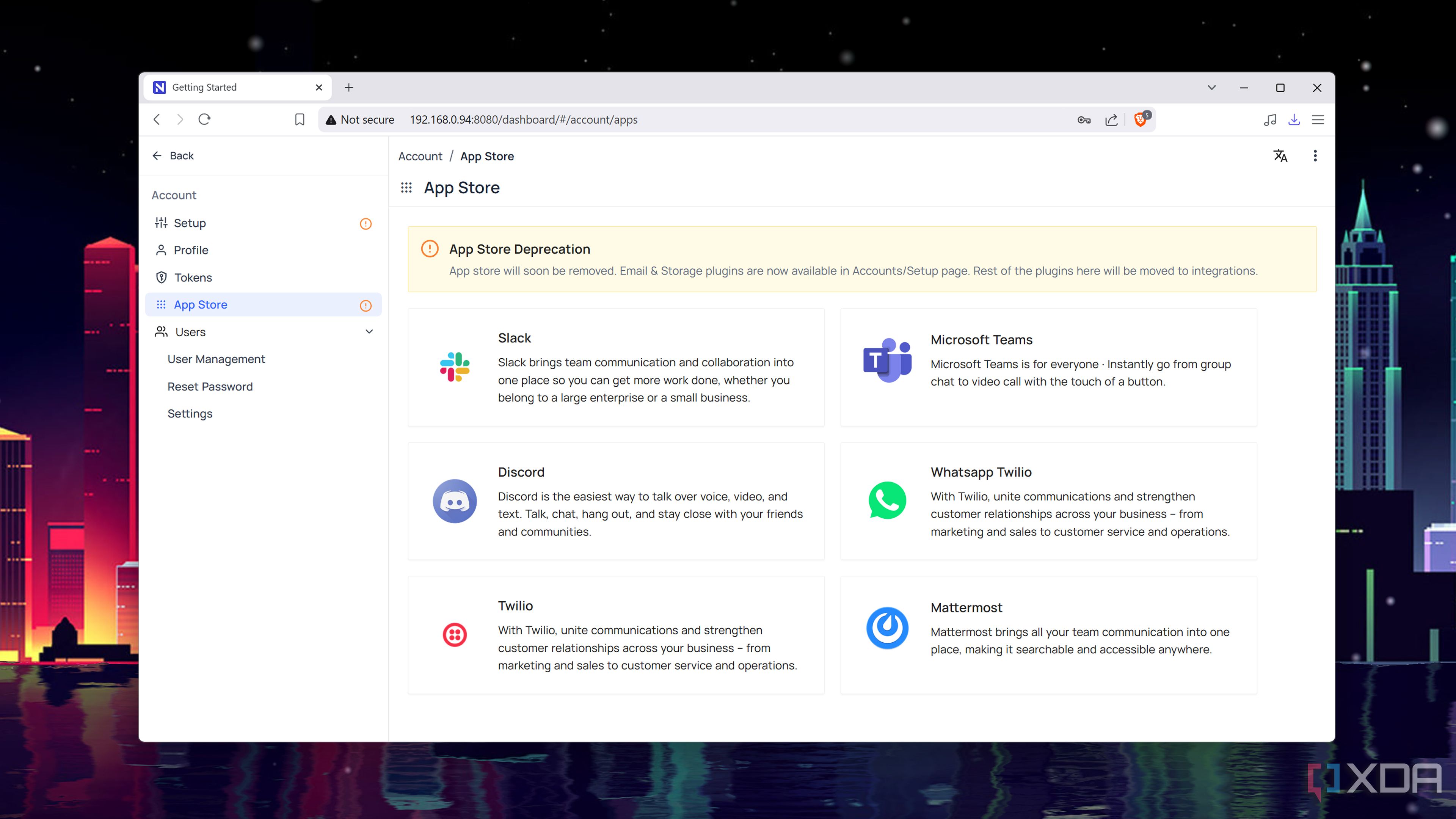Click the Microsoft Teams logo icon
The image size is (1456, 819).
pos(887,360)
